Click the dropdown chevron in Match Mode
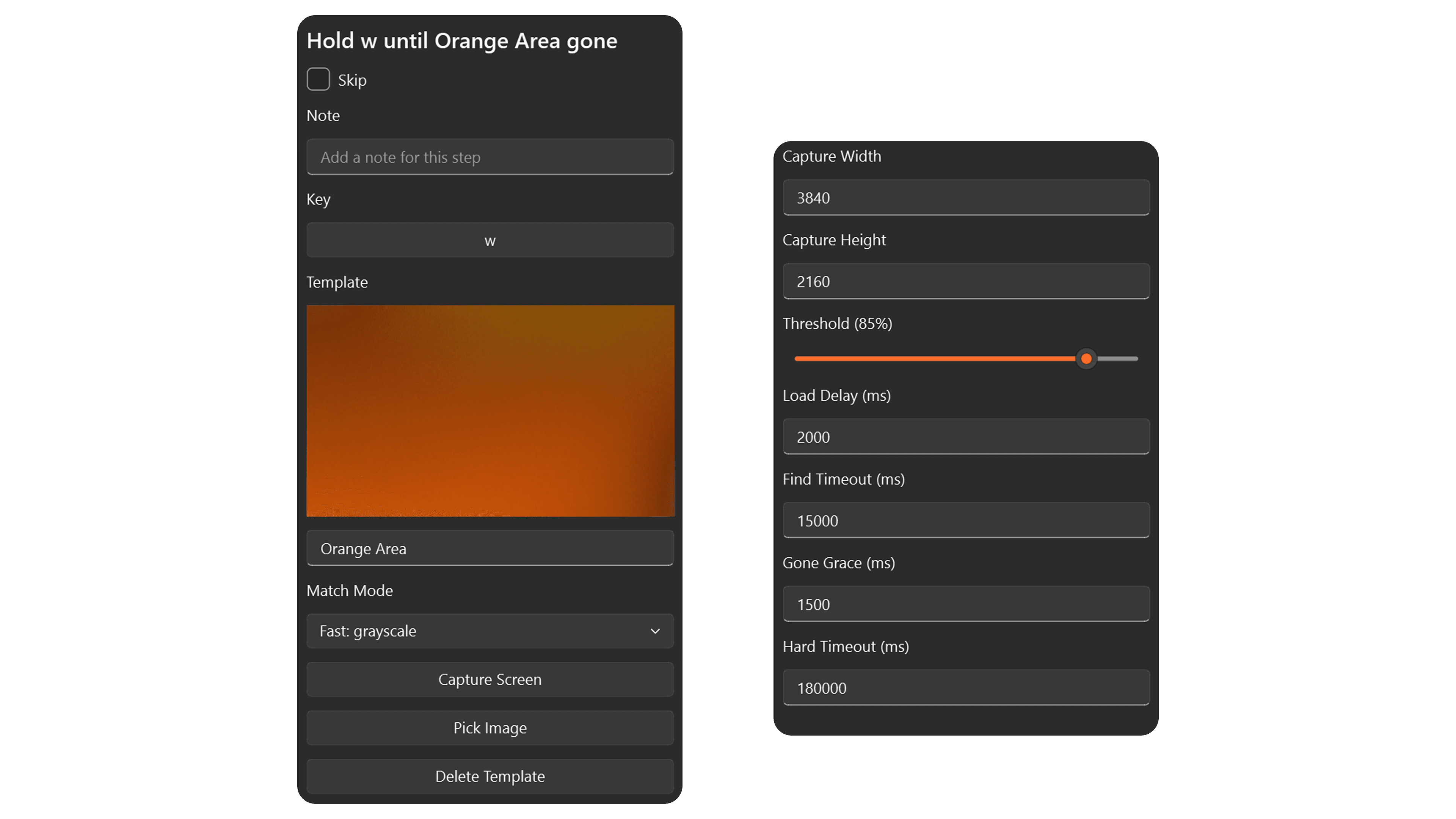1456x819 pixels. point(655,631)
